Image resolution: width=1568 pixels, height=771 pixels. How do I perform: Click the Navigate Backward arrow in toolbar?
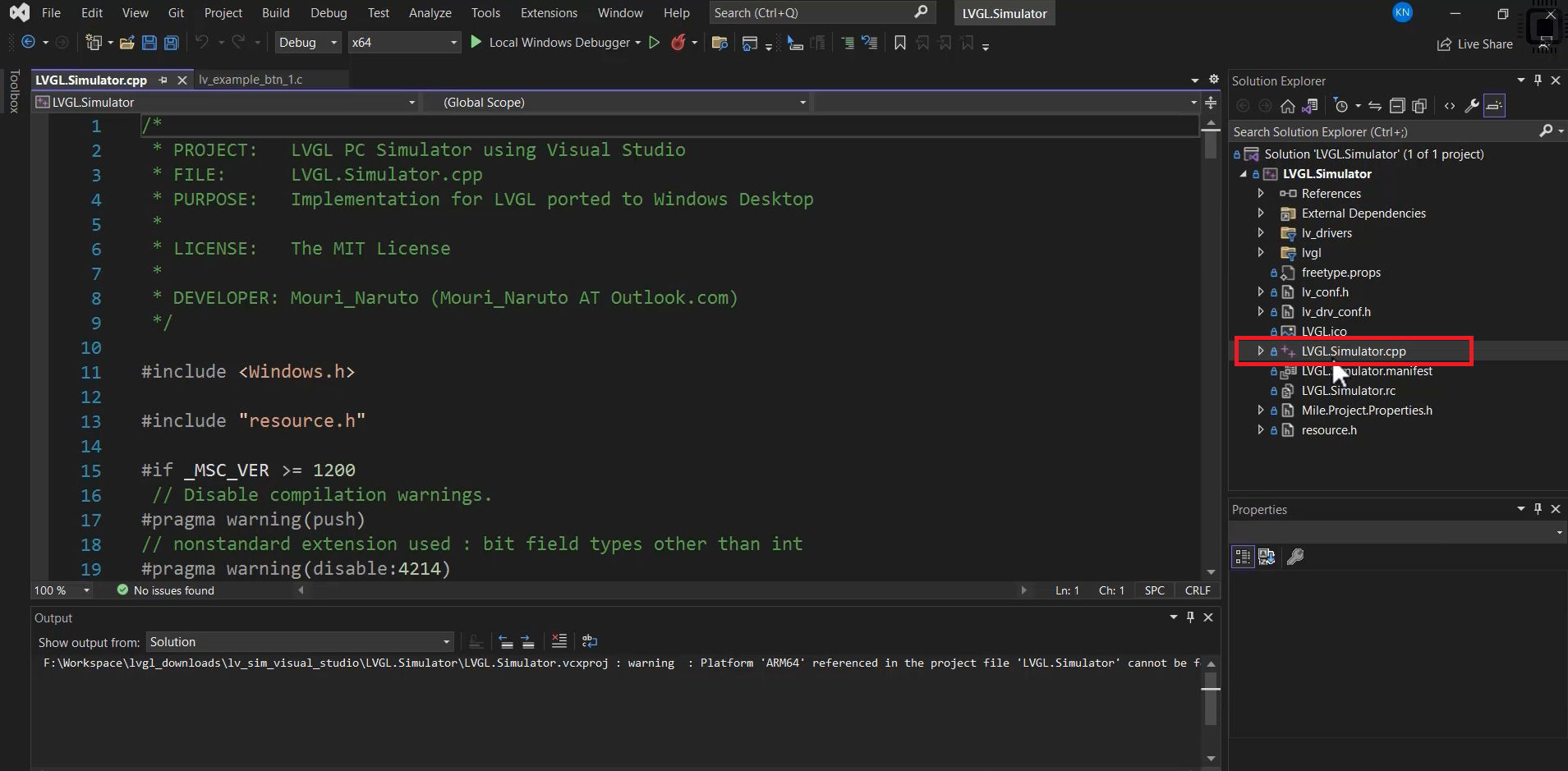click(x=28, y=42)
